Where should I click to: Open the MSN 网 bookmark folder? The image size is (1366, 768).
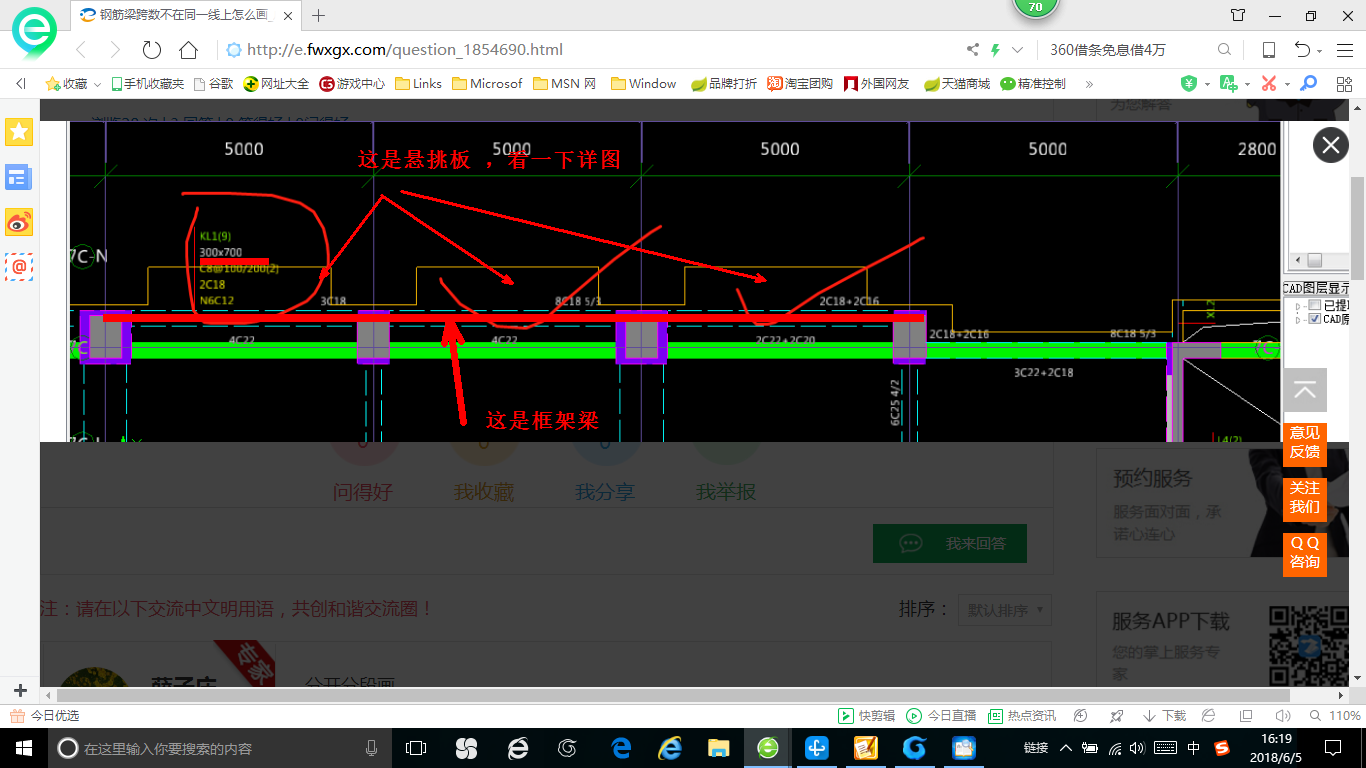pos(565,84)
